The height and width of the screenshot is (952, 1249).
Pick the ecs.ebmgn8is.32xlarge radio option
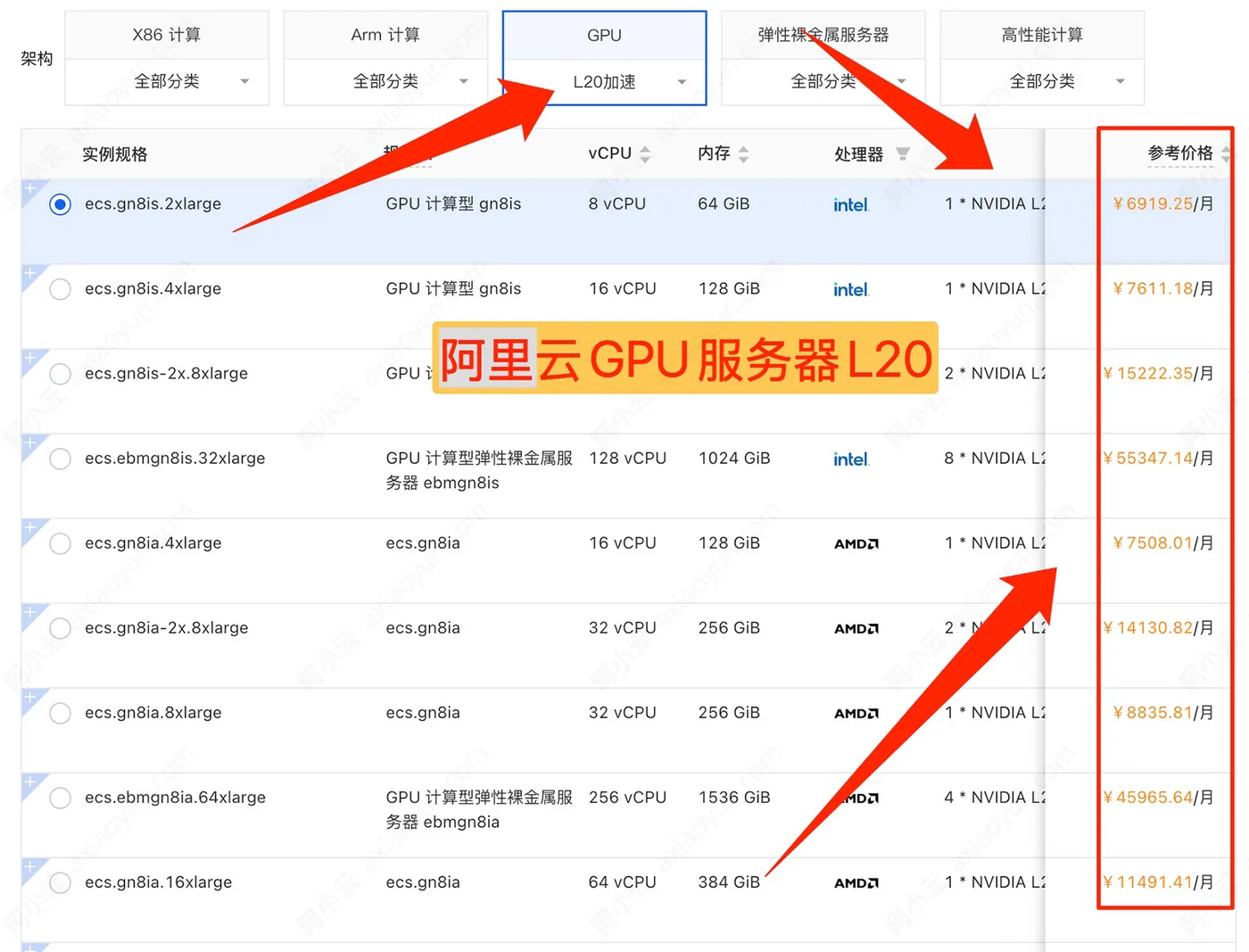pyautogui.click(x=61, y=459)
